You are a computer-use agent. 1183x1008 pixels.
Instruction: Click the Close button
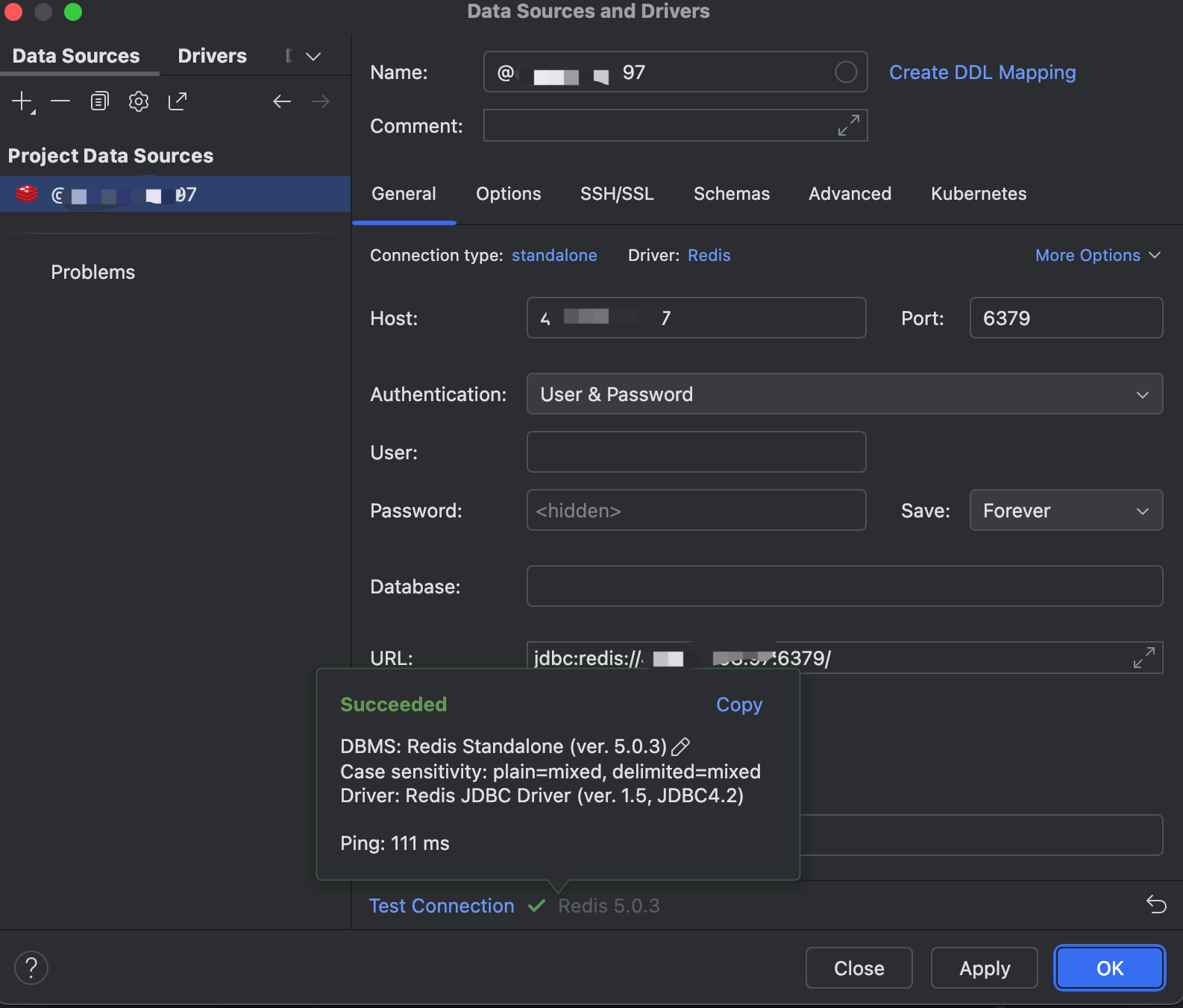[x=859, y=968]
